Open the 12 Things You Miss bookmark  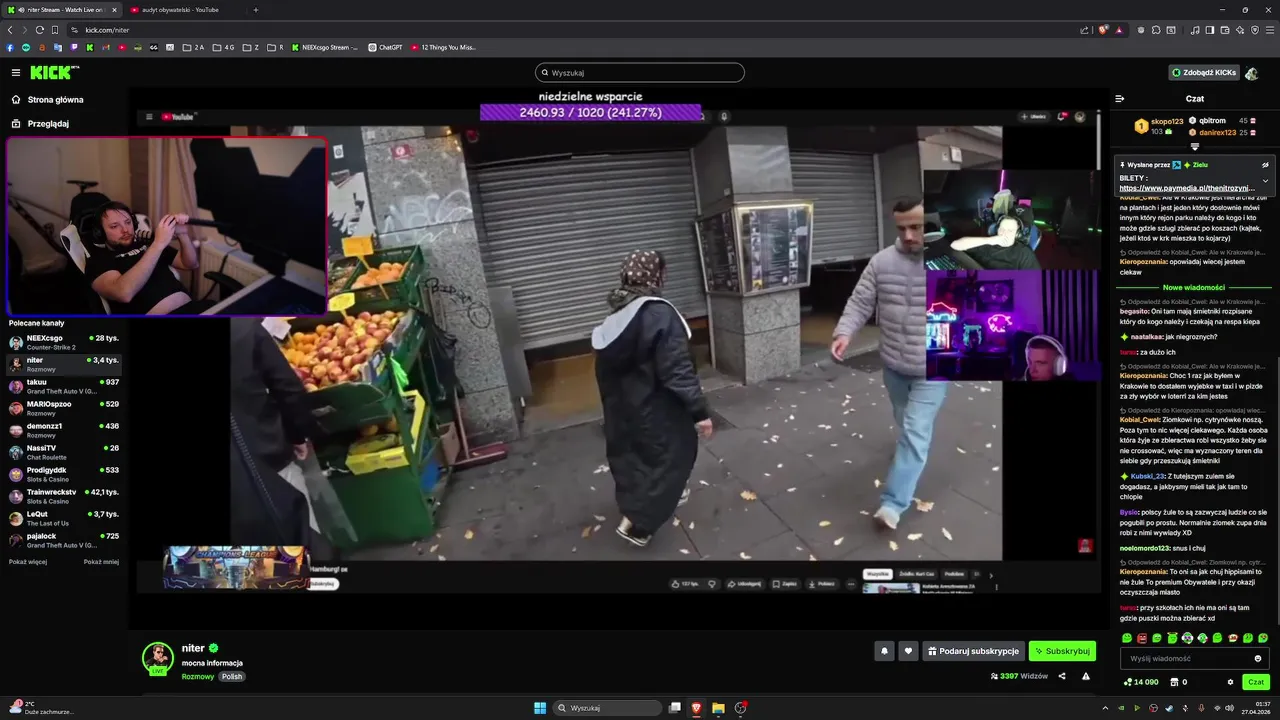(x=444, y=47)
